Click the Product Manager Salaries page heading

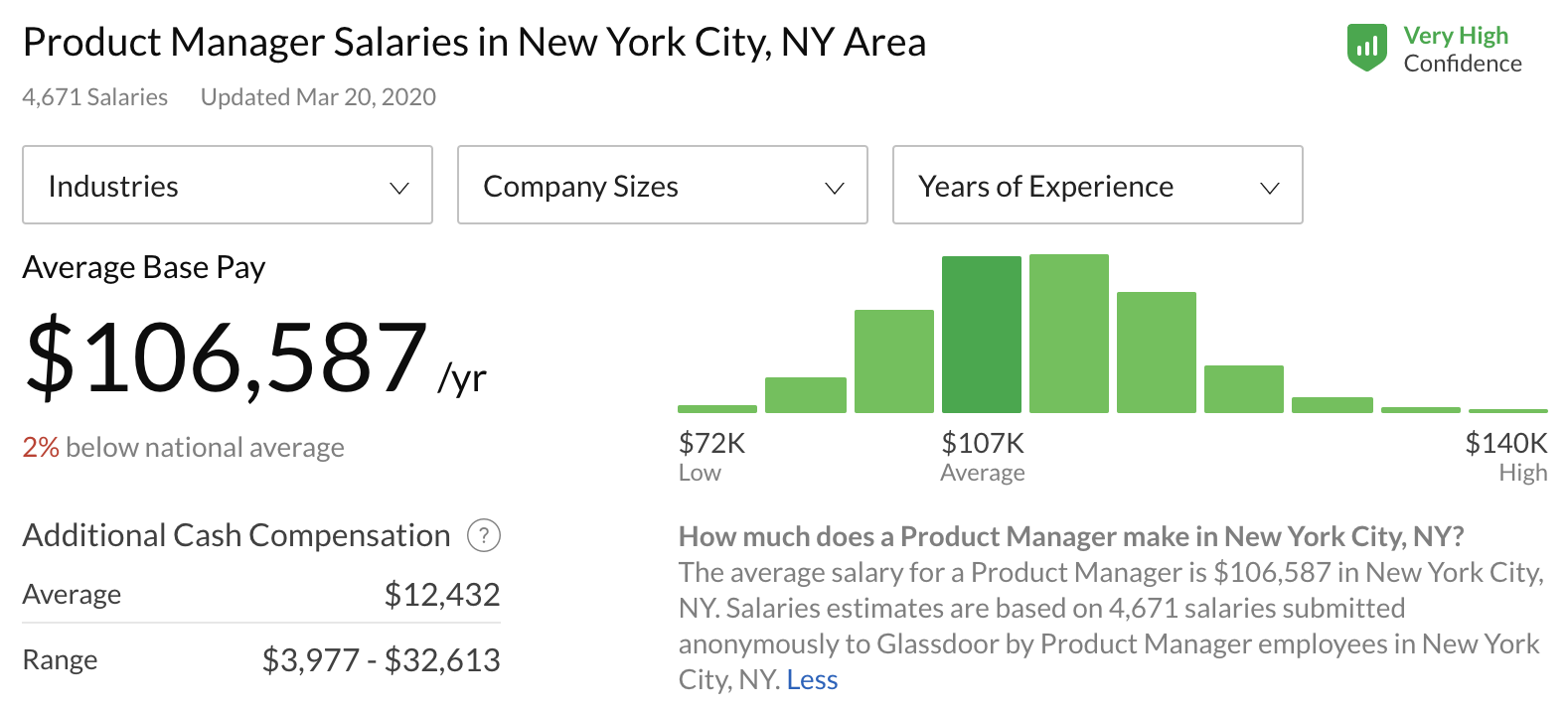coord(474,43)
